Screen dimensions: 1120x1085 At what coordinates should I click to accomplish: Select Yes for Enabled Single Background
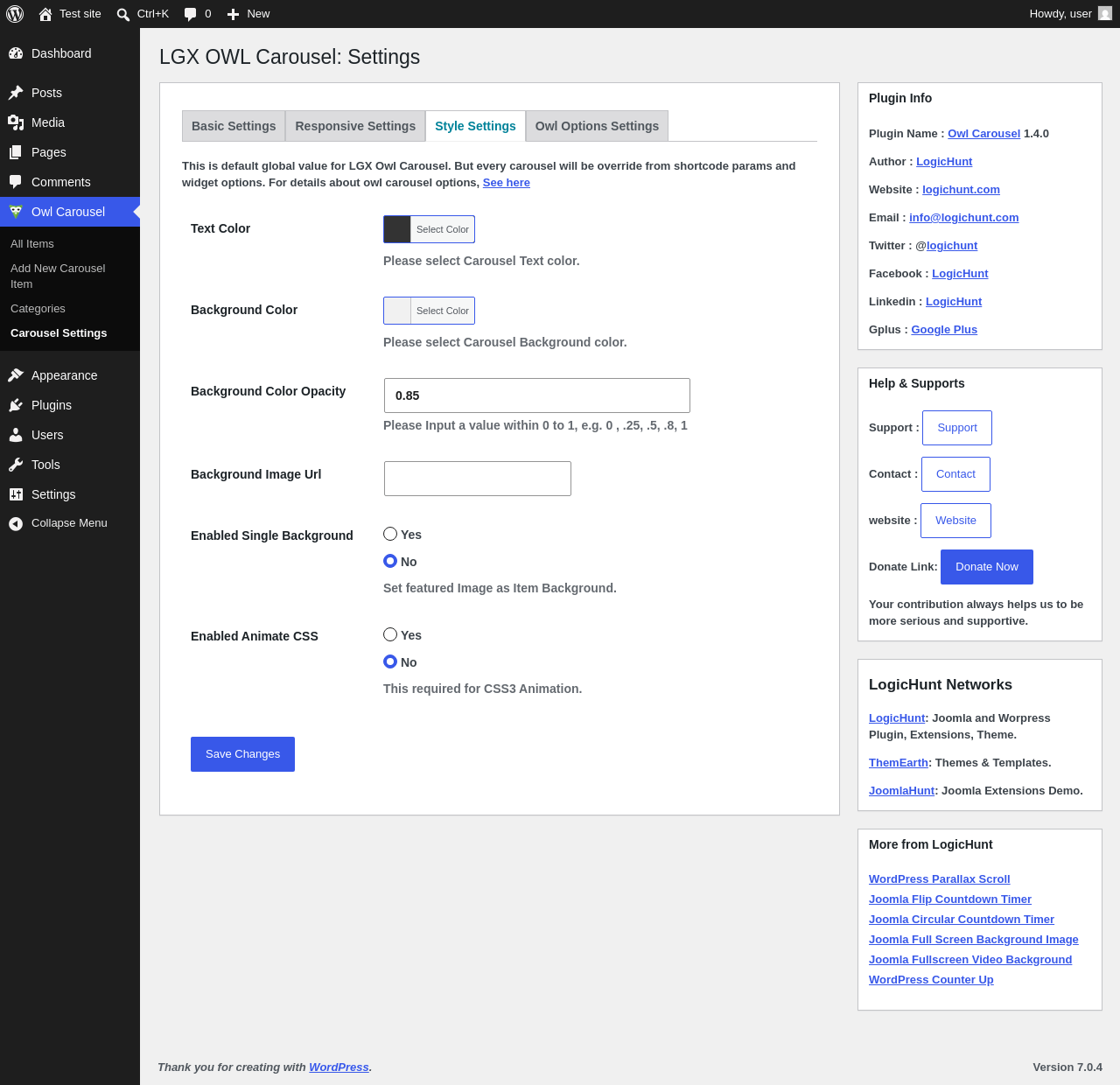pyautogui.click(x=390, y=534)
